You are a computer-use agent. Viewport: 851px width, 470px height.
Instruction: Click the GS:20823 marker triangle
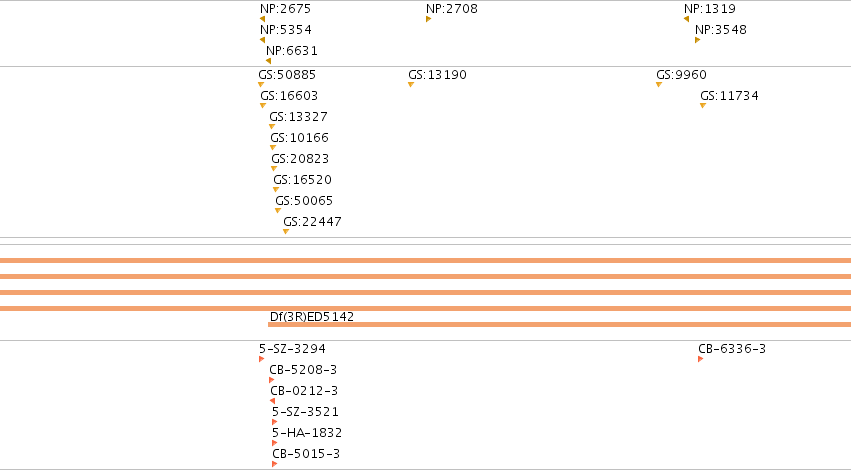click(274, 169)
